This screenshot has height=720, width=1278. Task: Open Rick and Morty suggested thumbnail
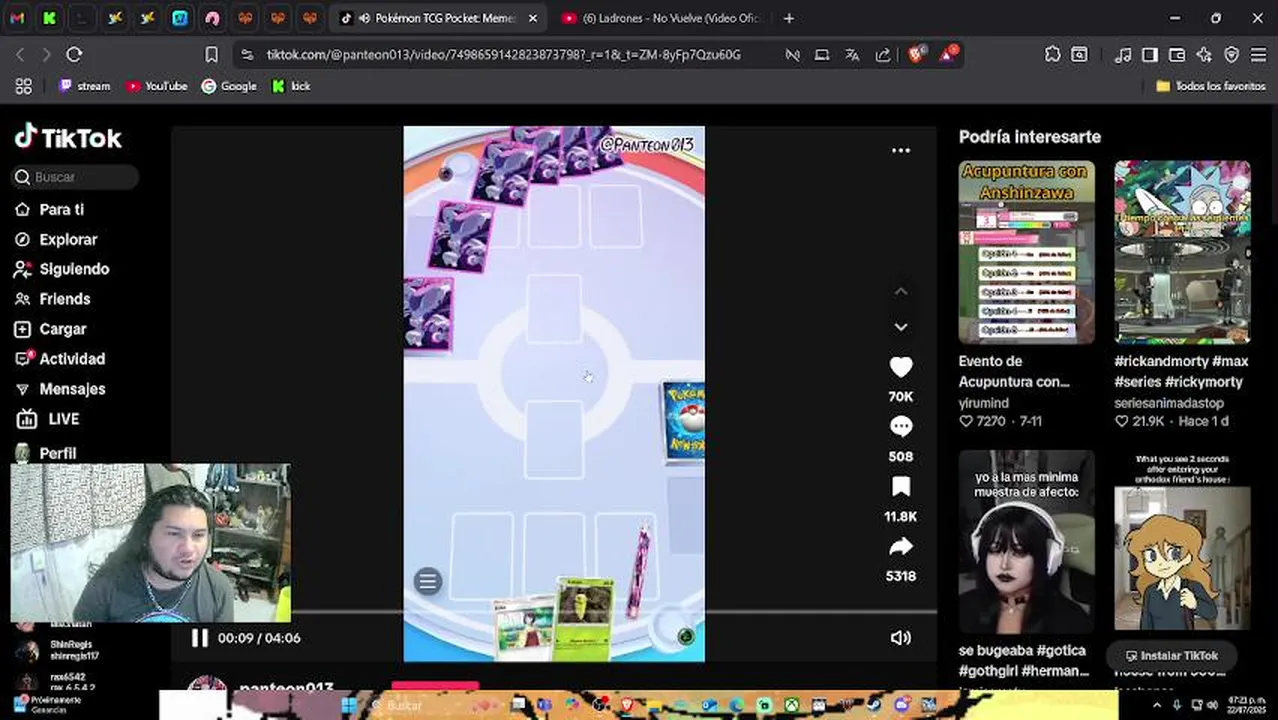point(1182,252)
